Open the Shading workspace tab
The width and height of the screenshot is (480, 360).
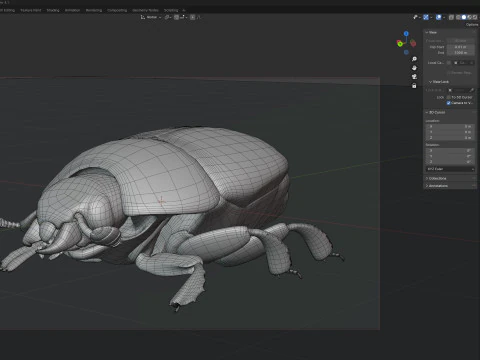[53, 10]
